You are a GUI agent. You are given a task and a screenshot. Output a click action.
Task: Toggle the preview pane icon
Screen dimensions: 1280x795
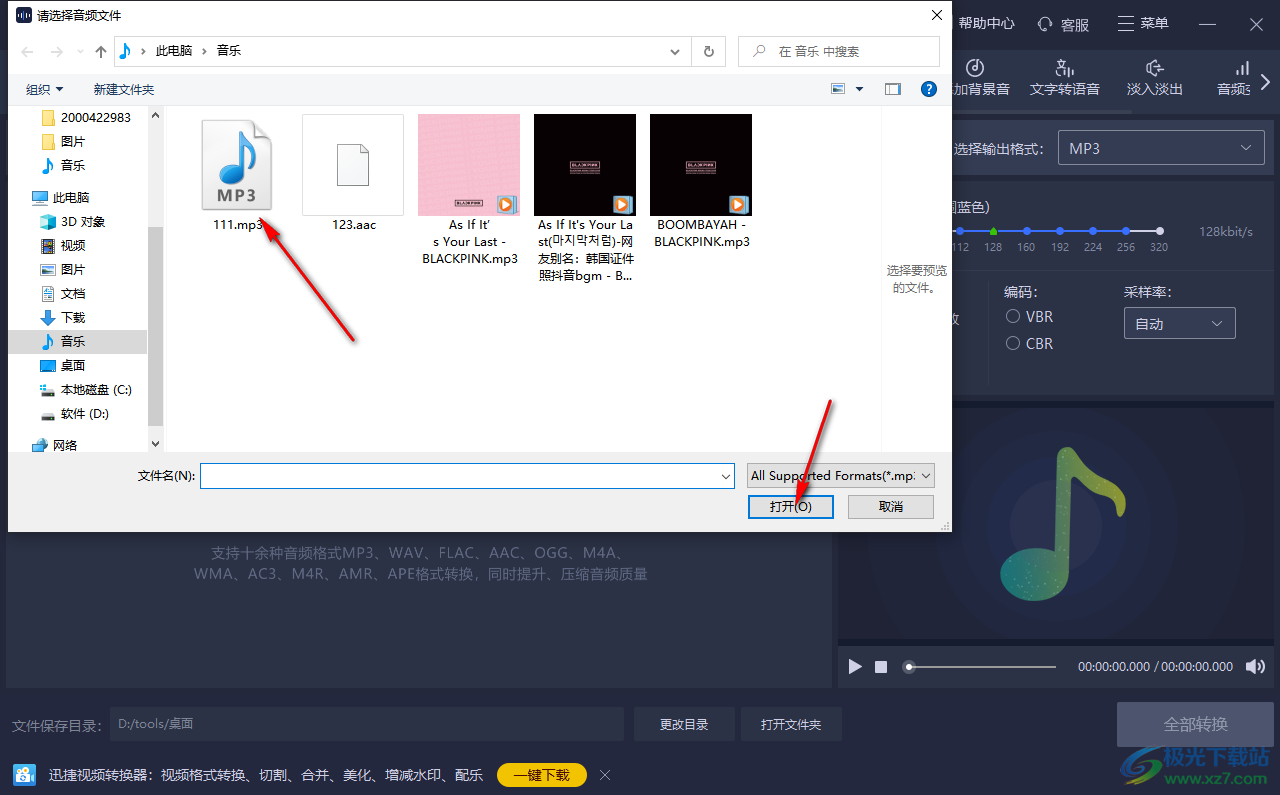pos(893,89)
